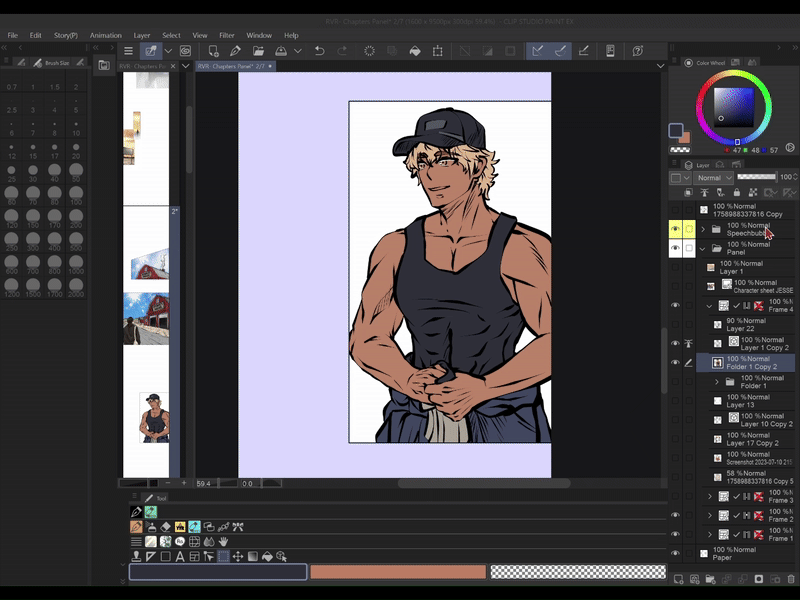This screenshot has width=800, height=600.
Task: Select the salmon sub drawing color bar
Action: (398, 572)
